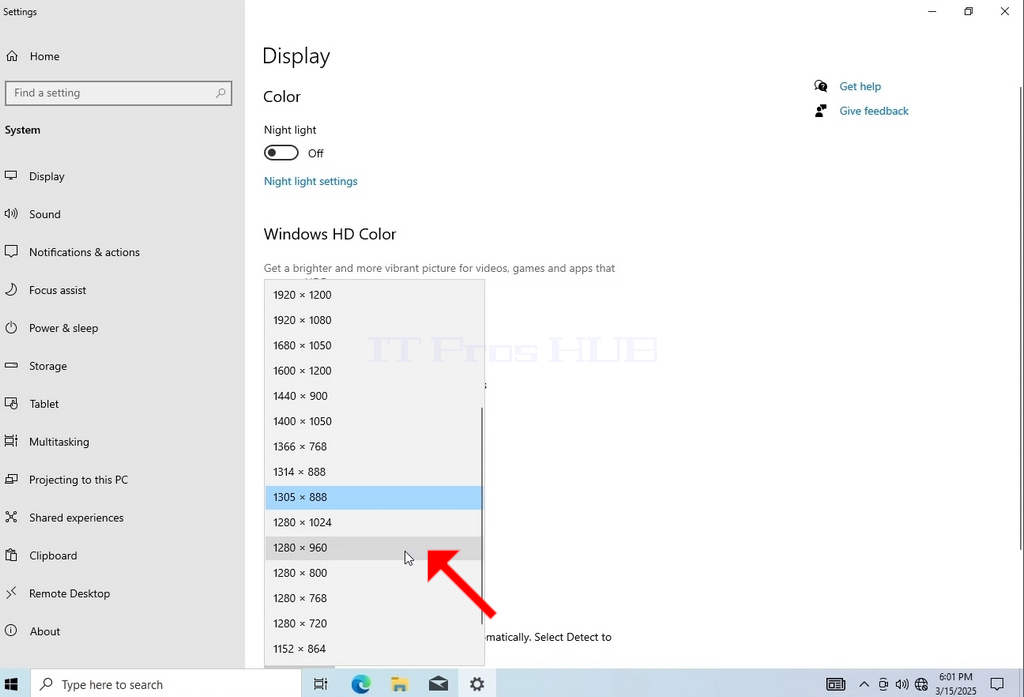Click the search magnifier in Find a setting

coord(221,93)
